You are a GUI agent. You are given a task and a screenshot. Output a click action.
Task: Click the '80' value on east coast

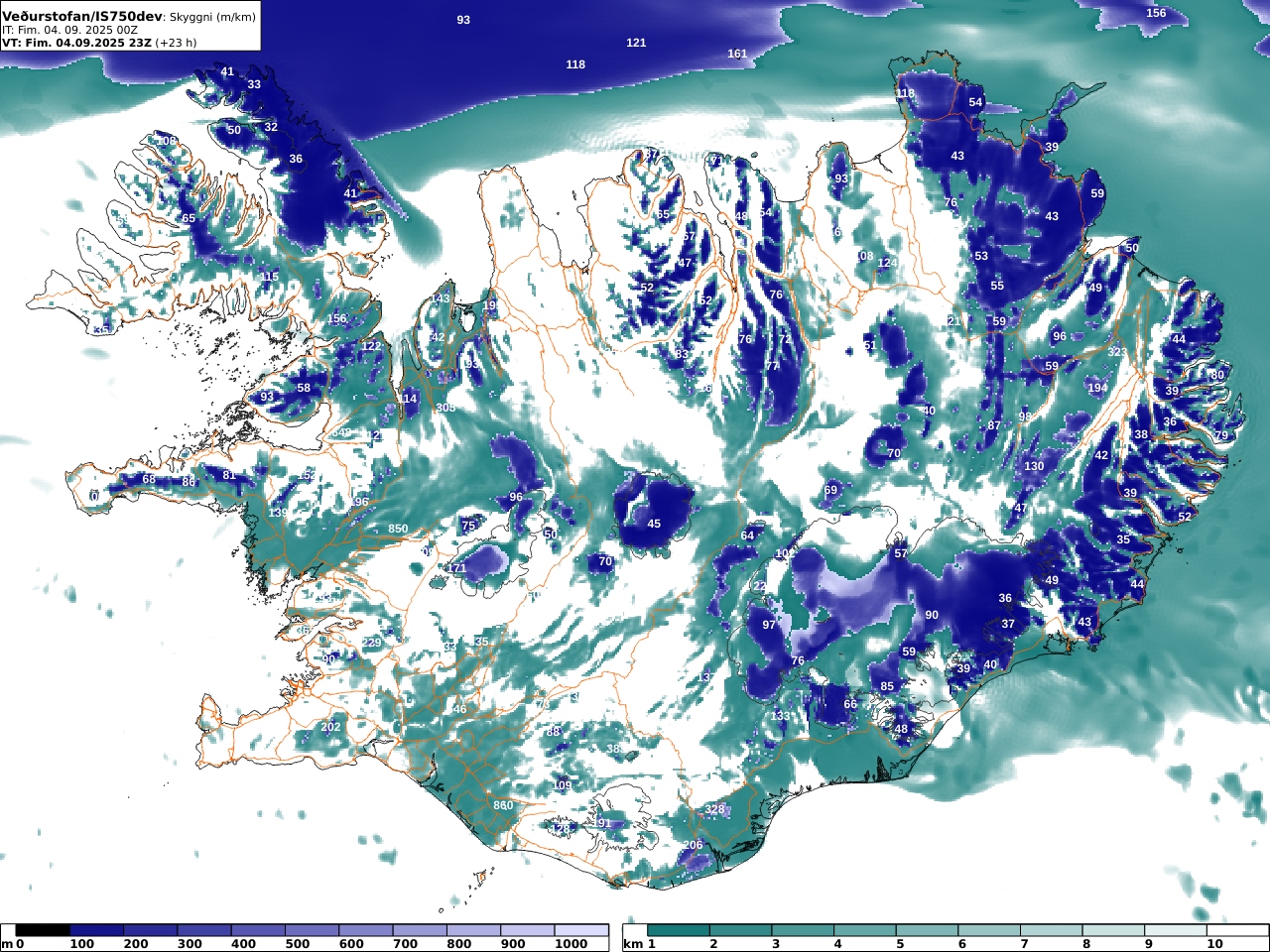1217,375
